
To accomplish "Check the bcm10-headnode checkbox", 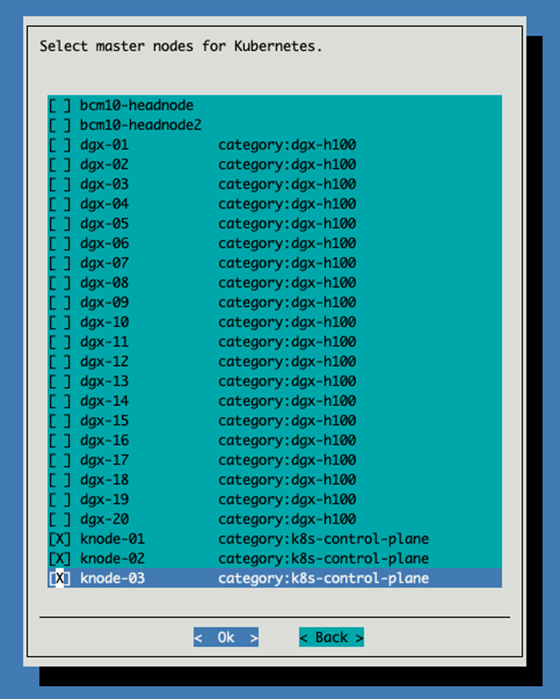I will 60,105.
